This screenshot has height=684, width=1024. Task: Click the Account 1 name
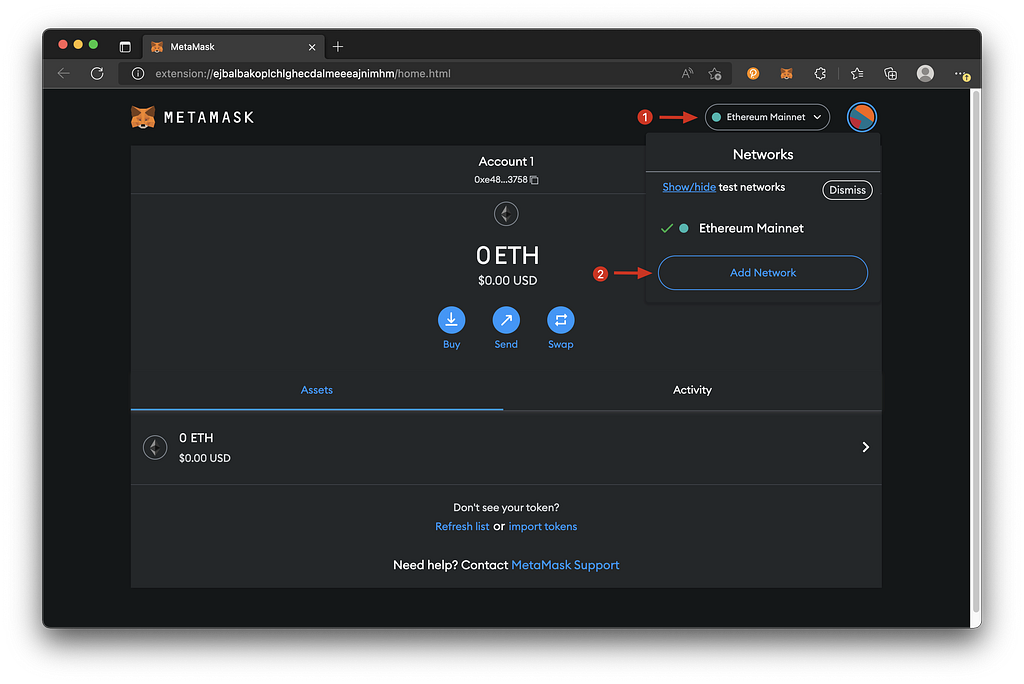[506, 161]
